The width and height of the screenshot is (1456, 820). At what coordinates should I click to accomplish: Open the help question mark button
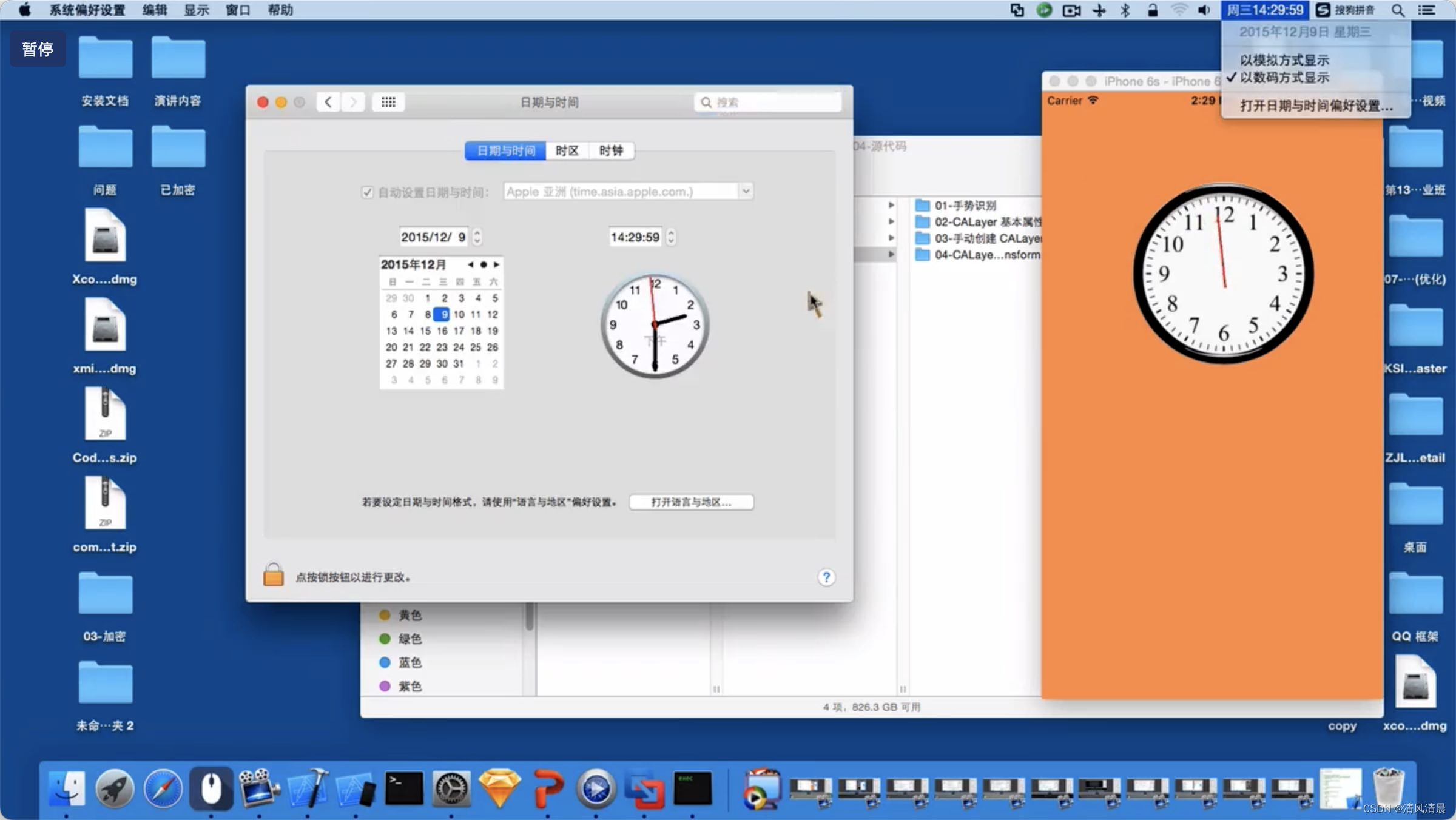(826, 577)
